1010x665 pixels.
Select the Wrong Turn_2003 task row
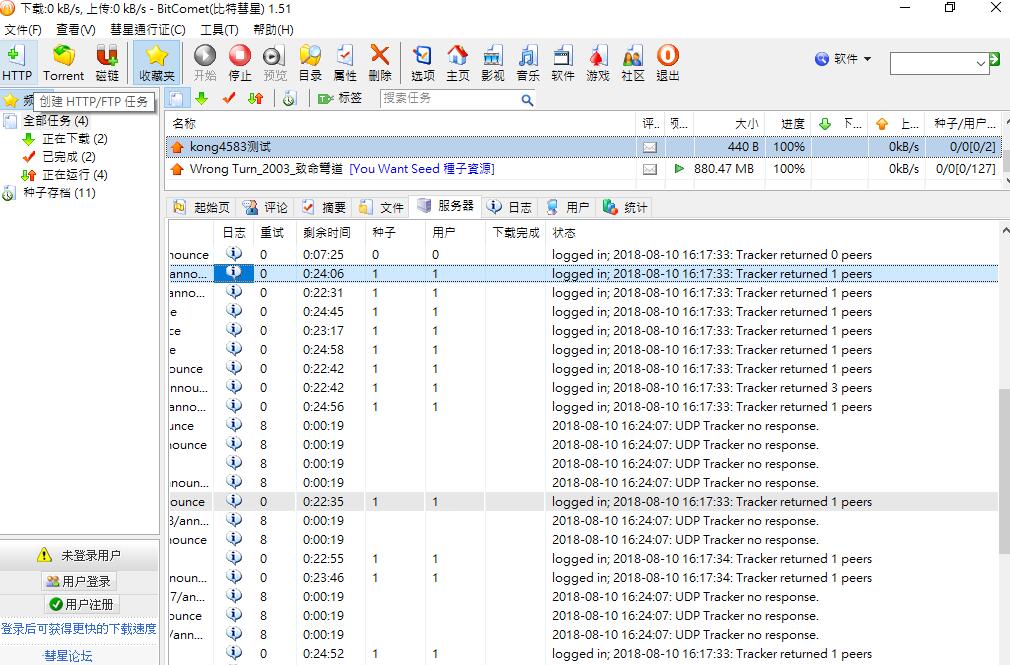584,169
